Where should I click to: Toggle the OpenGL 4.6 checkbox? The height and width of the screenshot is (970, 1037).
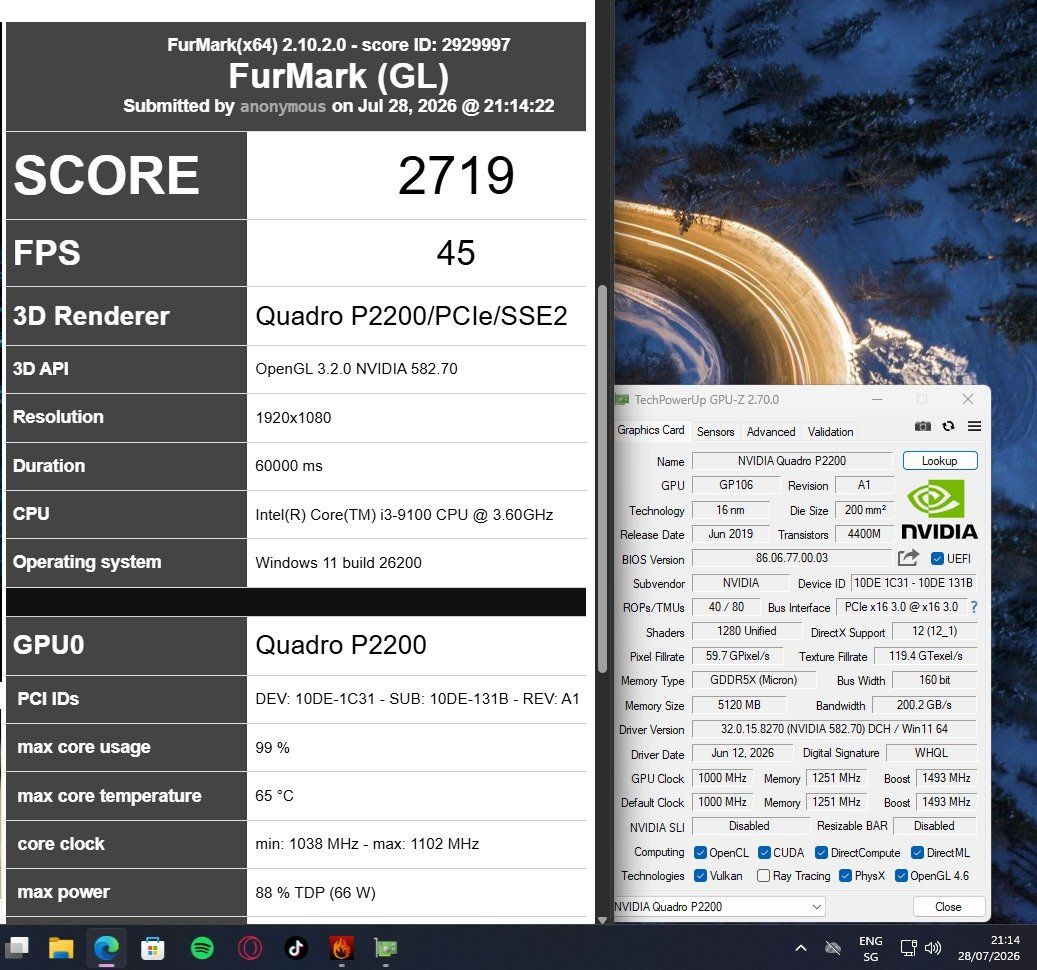point(901,875)
